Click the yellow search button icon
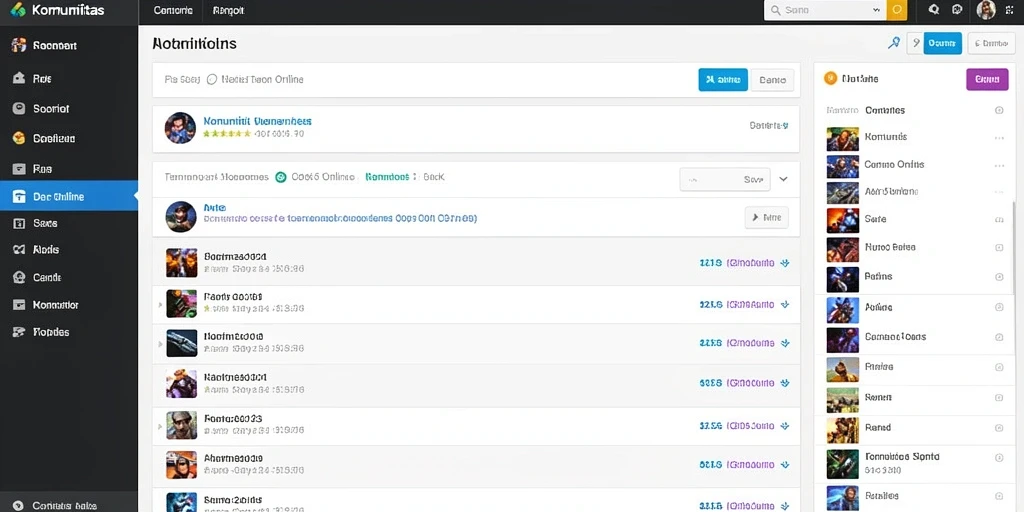 (x=897, y=10)
